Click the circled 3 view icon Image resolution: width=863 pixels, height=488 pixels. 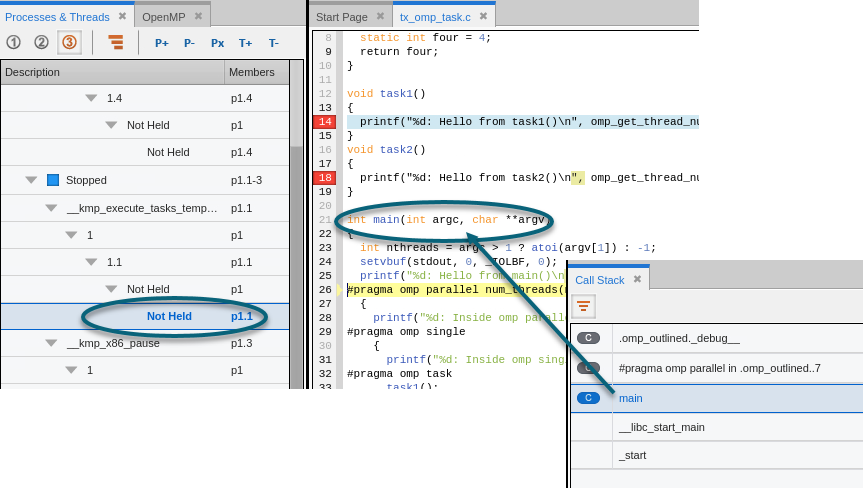[69, 43]
